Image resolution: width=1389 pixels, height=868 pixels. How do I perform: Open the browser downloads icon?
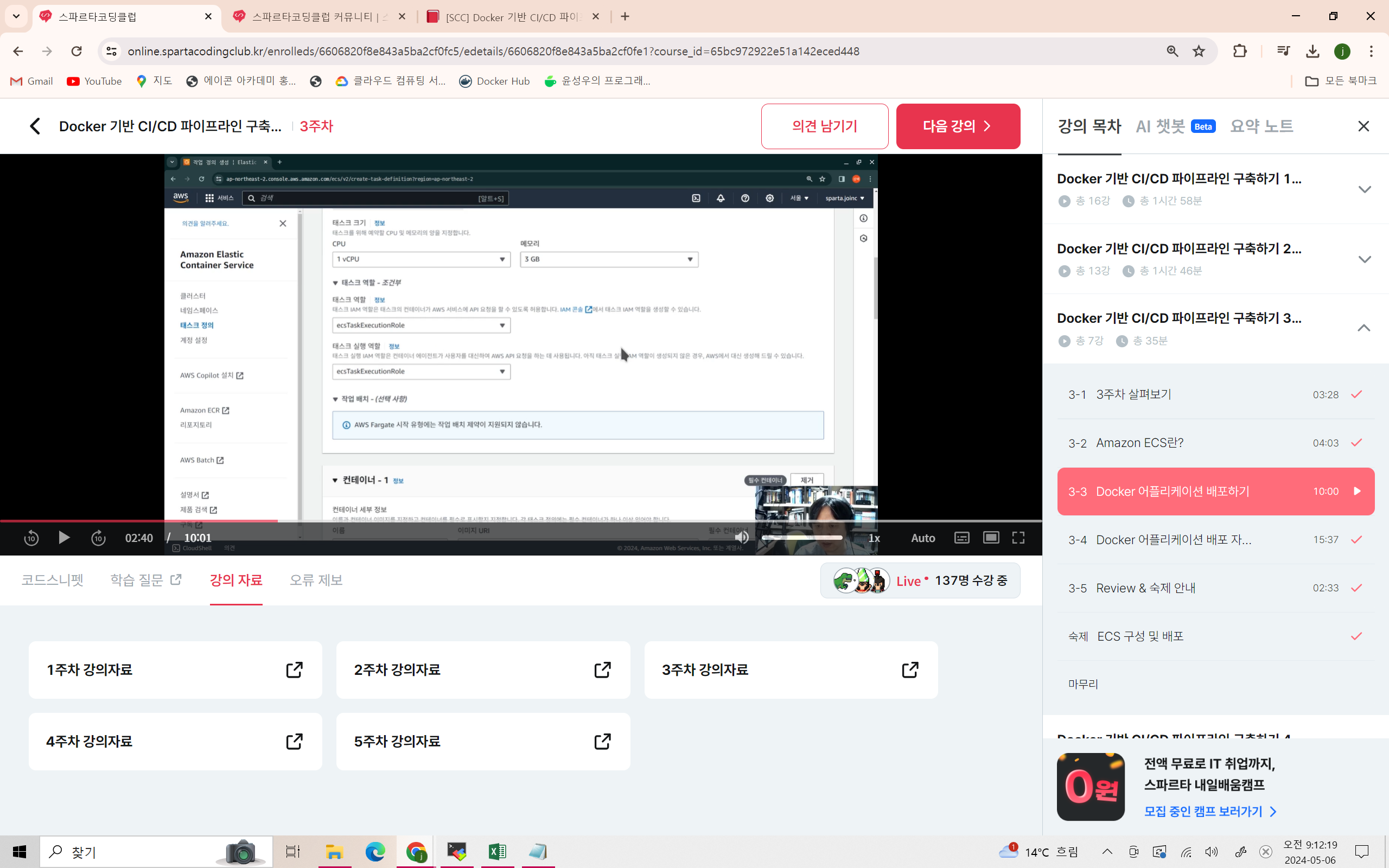pyautogui.click(x=1312, y=51)
